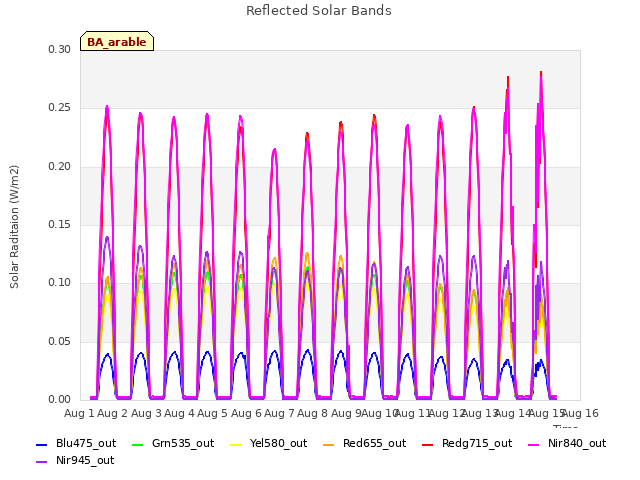The width and height of the screenshot is (640, 480).
Task: Click the blue Blu475_out legend swatch
Action: (42, 444)
